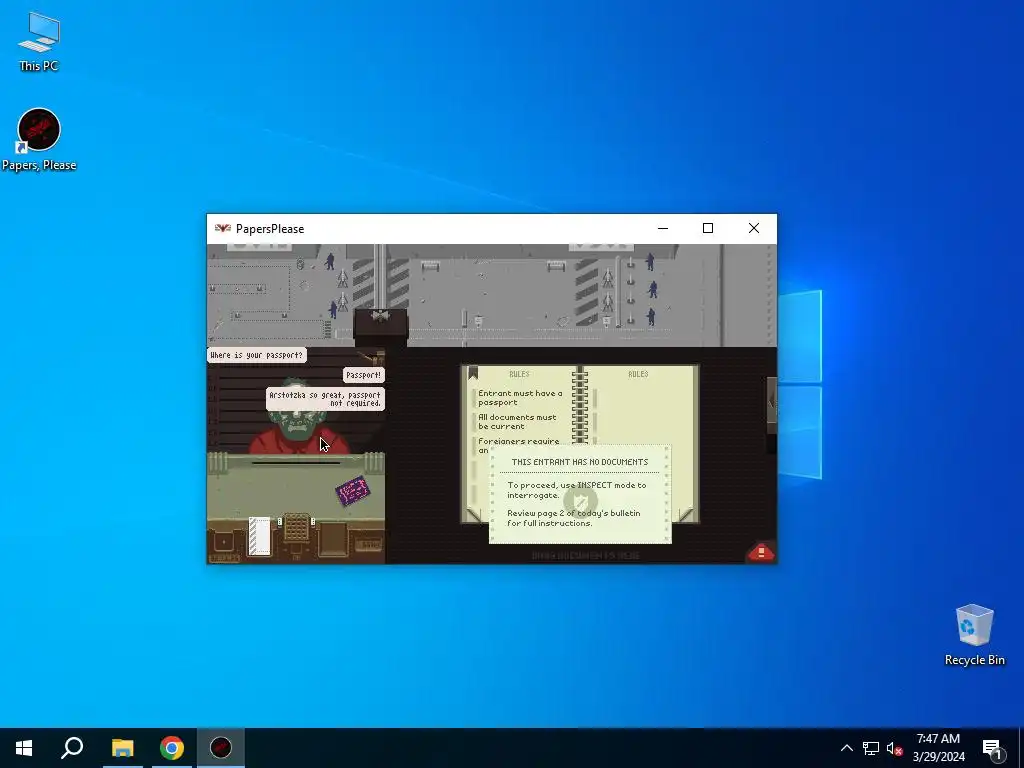This screenshot has width=1024, height=768.
Task: Open taskbar Search
Action: pyautogui.click(x=72, y=748)
